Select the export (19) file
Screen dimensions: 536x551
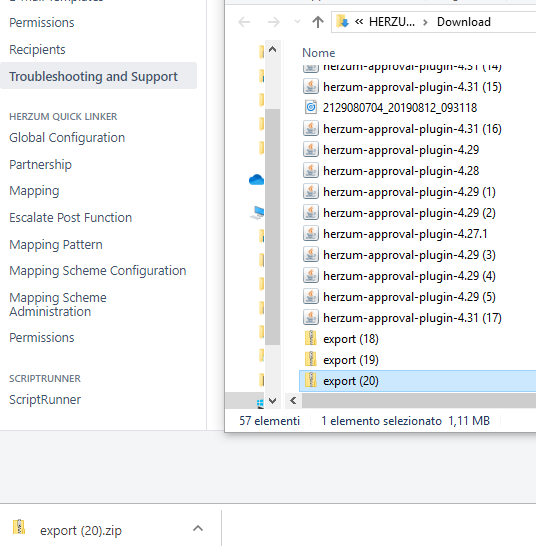coord(350,360)
